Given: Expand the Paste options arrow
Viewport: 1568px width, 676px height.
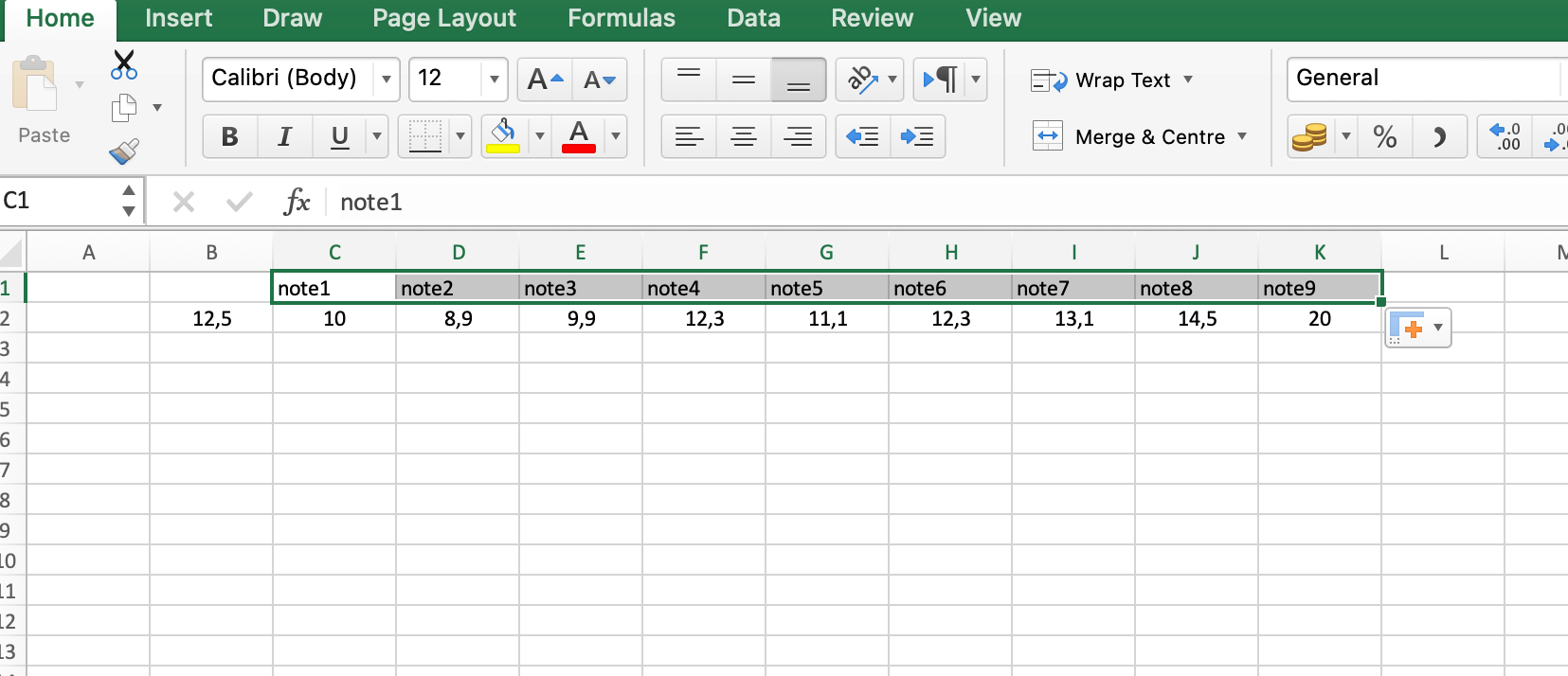Looking at the screenshot, I should click(81, 85).
